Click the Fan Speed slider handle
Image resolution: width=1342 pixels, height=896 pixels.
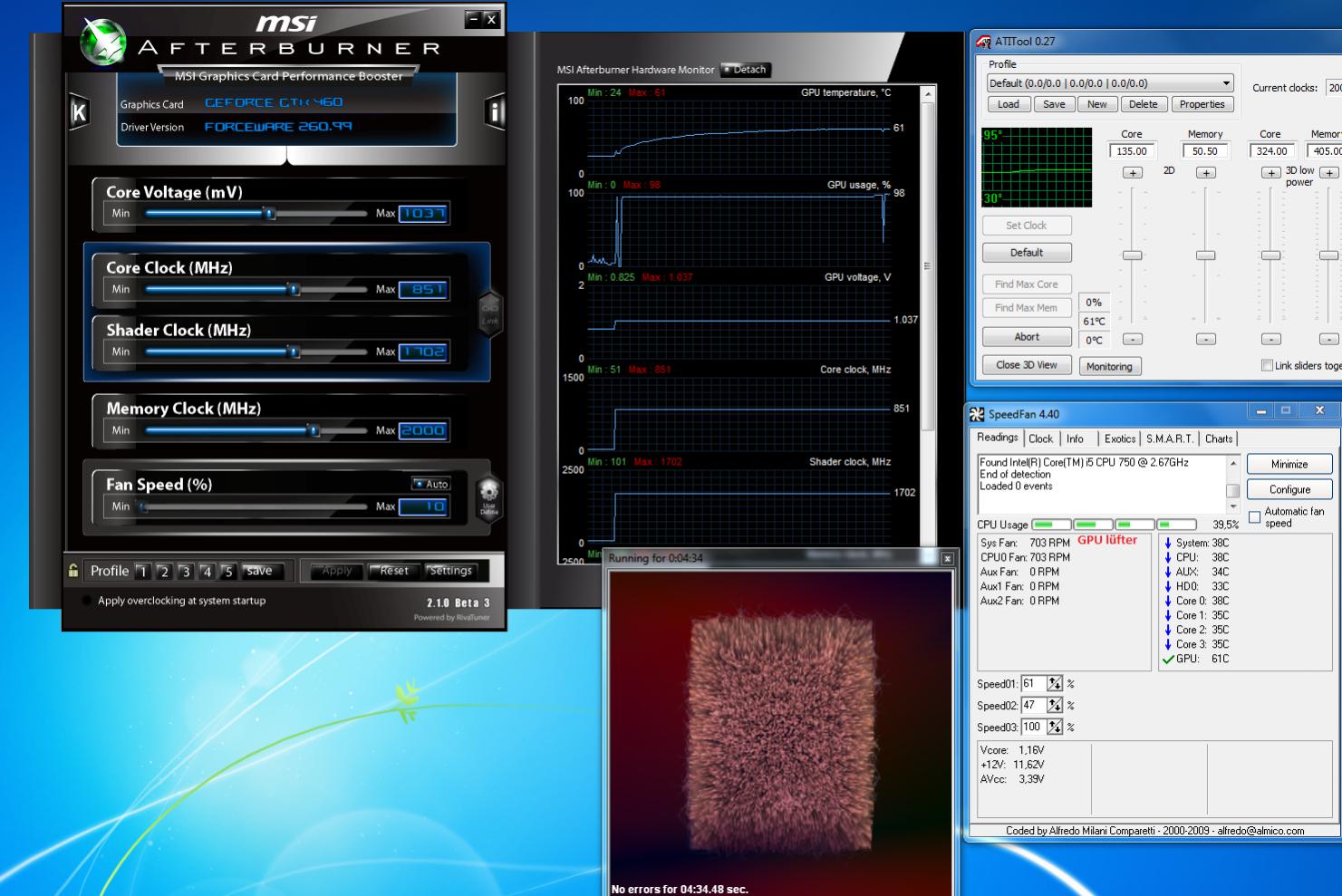click(x=142, y=506)
